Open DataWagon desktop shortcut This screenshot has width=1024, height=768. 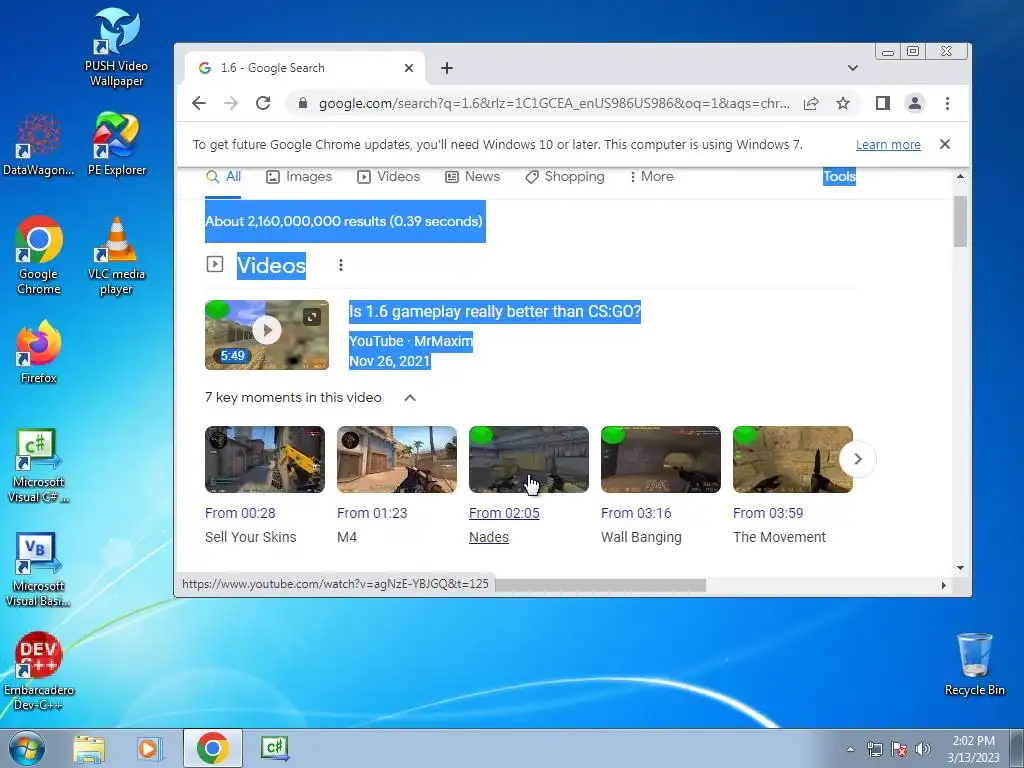click(38, 145)
